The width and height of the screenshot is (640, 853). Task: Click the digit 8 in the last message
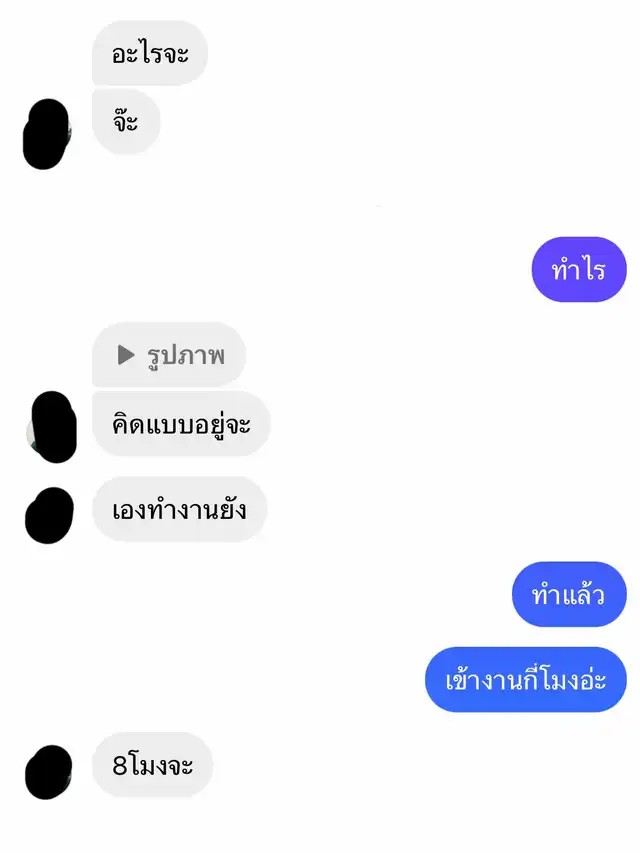120,765
